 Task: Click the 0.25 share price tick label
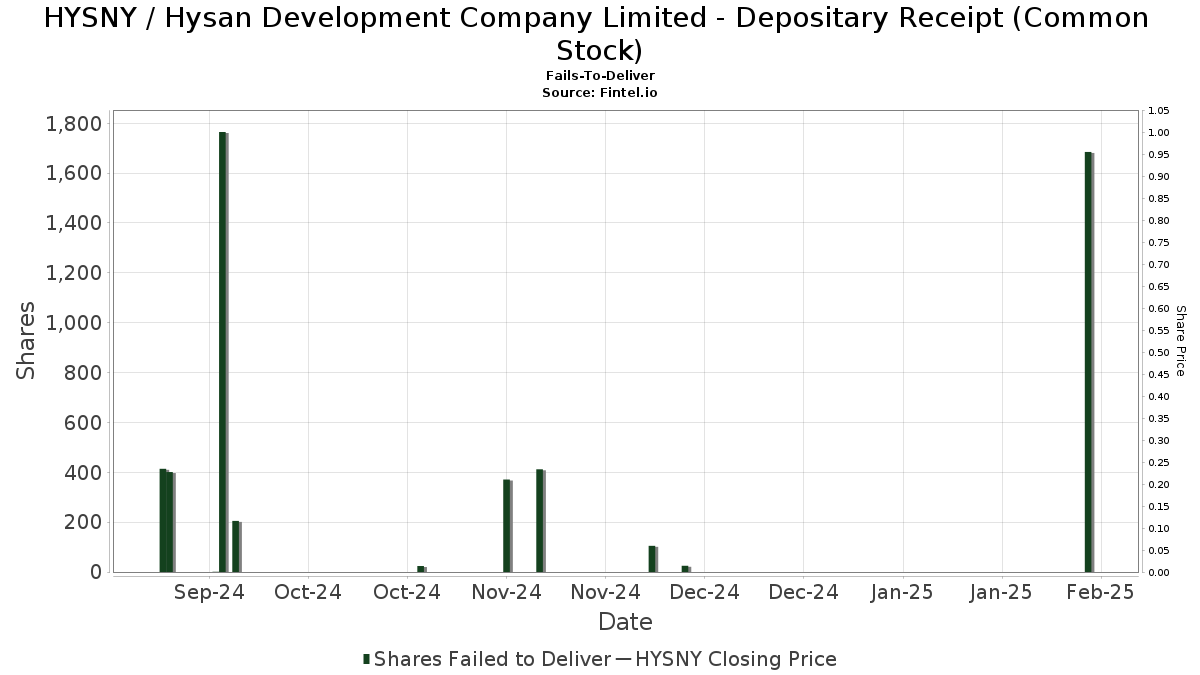click(x=1159, y=463)
